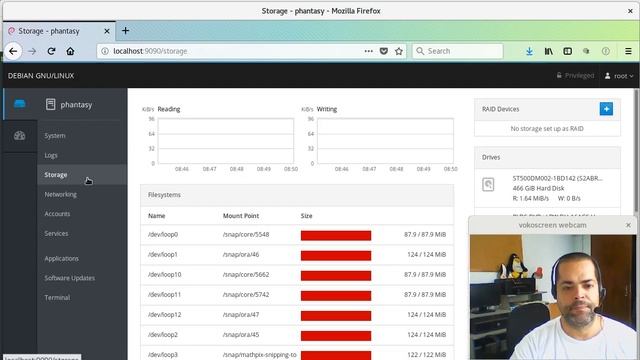Open the /dev/loop11 filesystem row
Image resolution: width=640 pixels, height=360 pixels.
(297, 295)
